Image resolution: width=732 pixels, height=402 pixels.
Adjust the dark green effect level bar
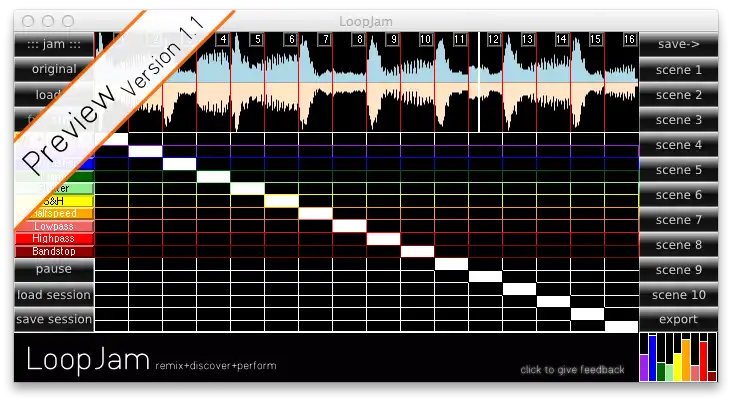pyautogui.click(x=661, y=372)
